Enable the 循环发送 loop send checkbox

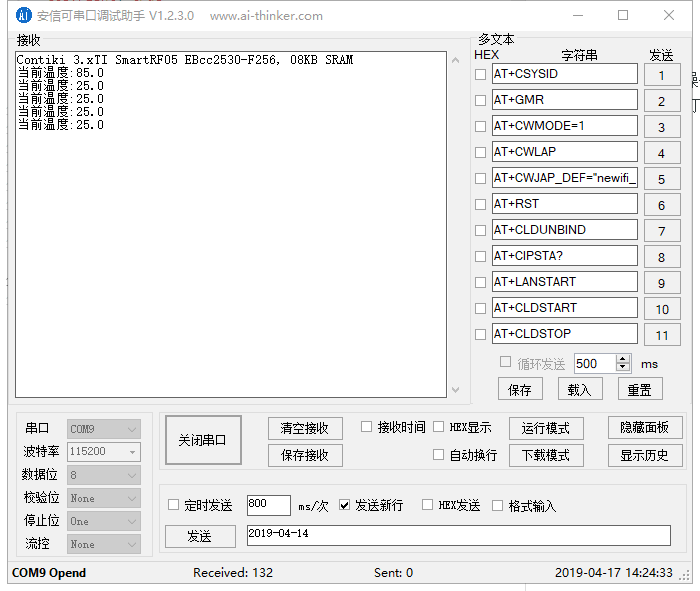click(505, 362)
